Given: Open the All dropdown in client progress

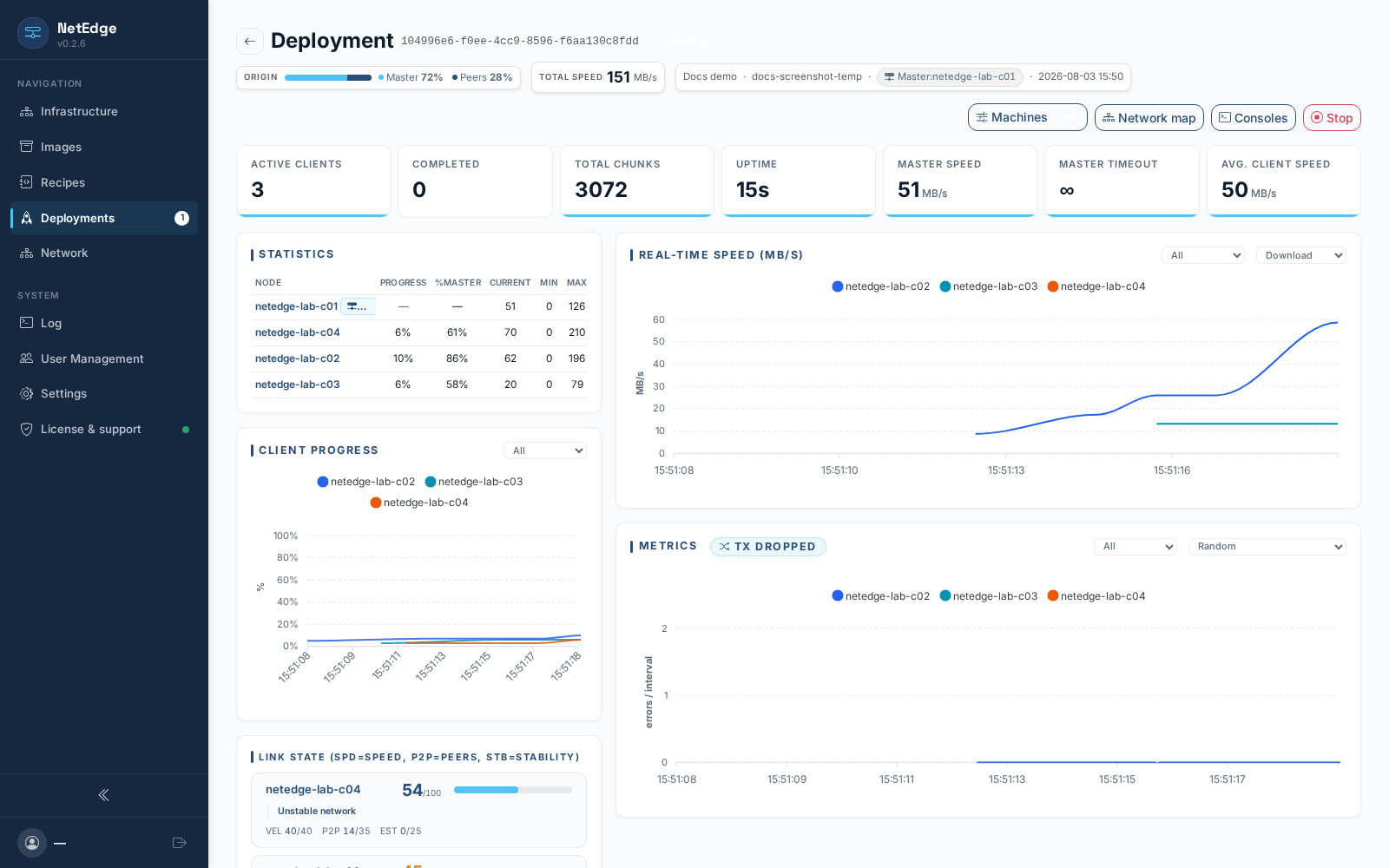Looking at the screenshot, I should coord(545,450).
